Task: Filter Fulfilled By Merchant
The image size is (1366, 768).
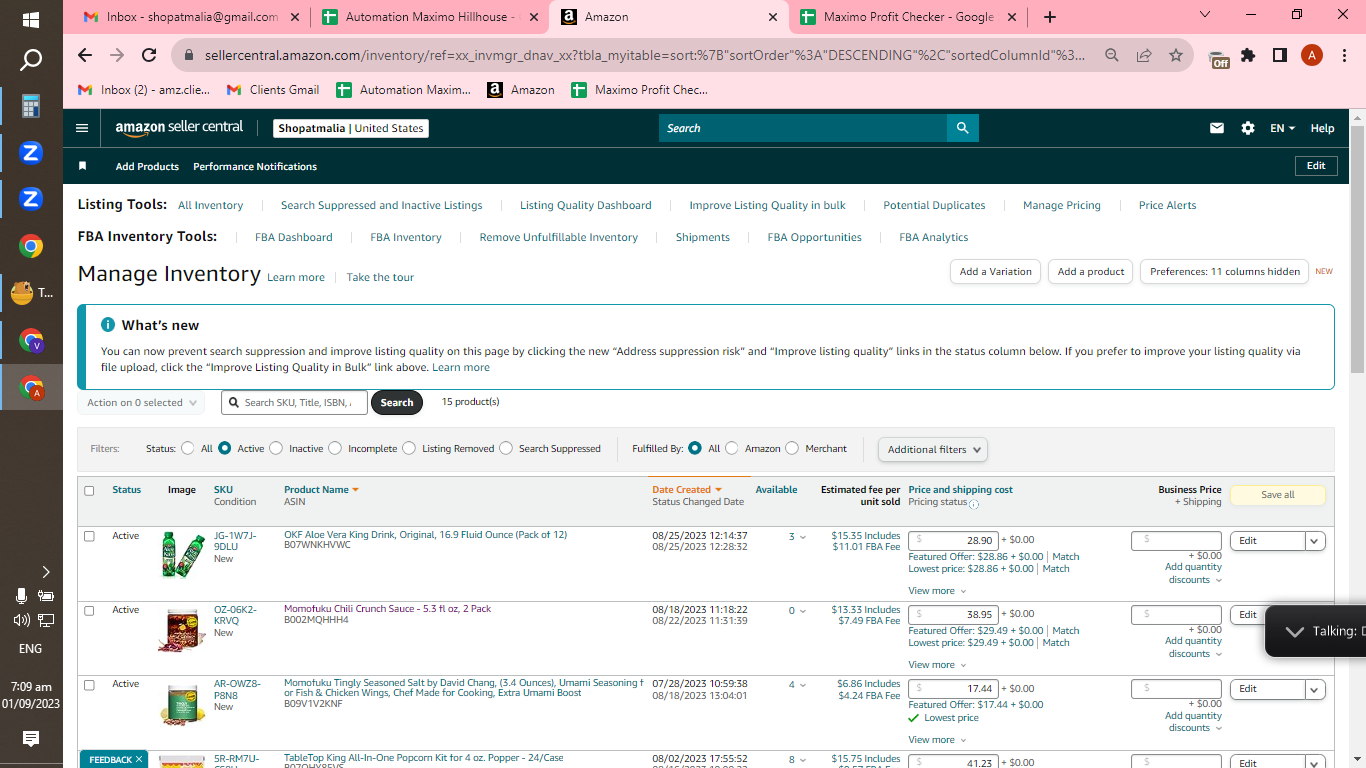Action: point(792,449)
